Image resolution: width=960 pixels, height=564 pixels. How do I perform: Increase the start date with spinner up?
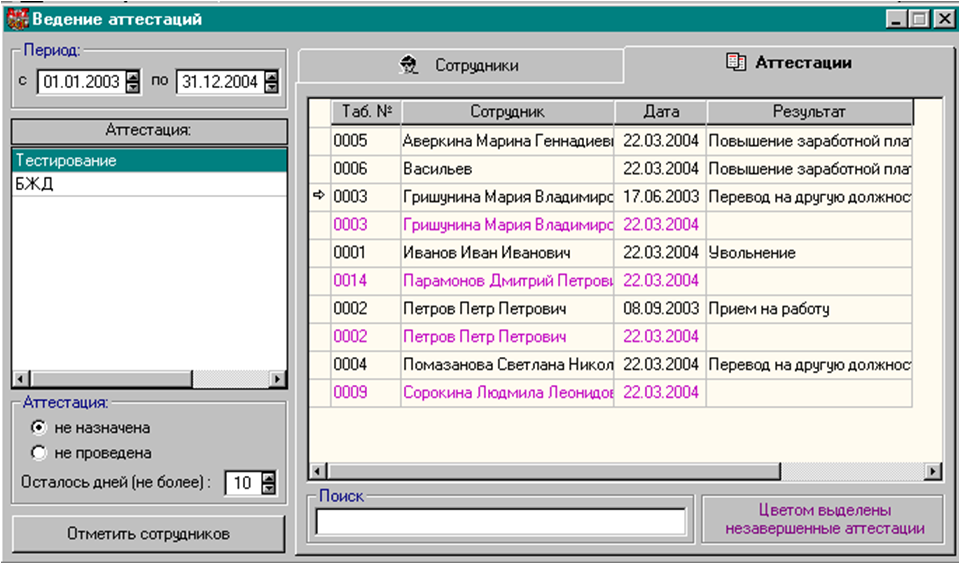(x=133, y=77)
